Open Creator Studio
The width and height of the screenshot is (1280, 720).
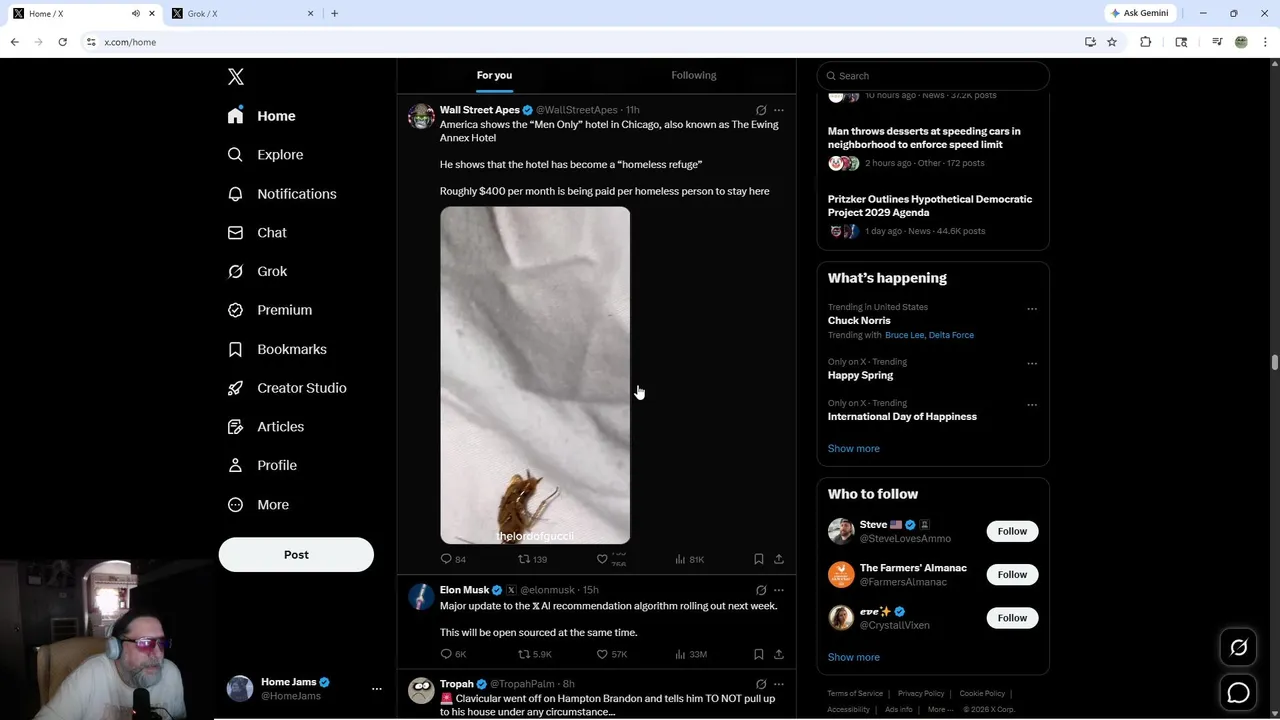click(x=287, y=388)
